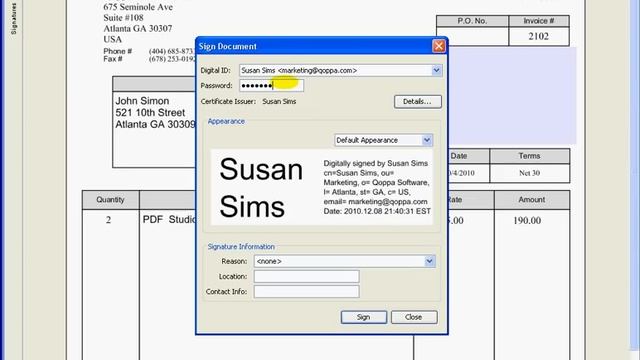Click the 'P.O. No.' header cell
640x360 pixels.
pyautogui.click(x=472, y=21)
